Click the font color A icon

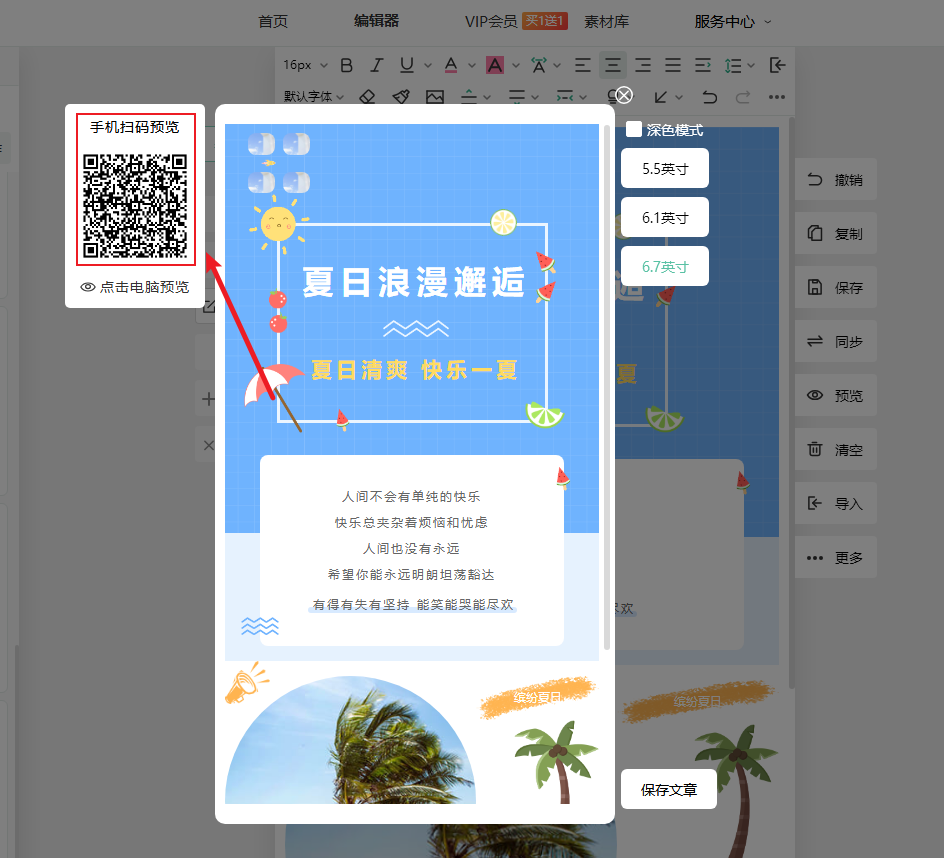coord(451,65)
